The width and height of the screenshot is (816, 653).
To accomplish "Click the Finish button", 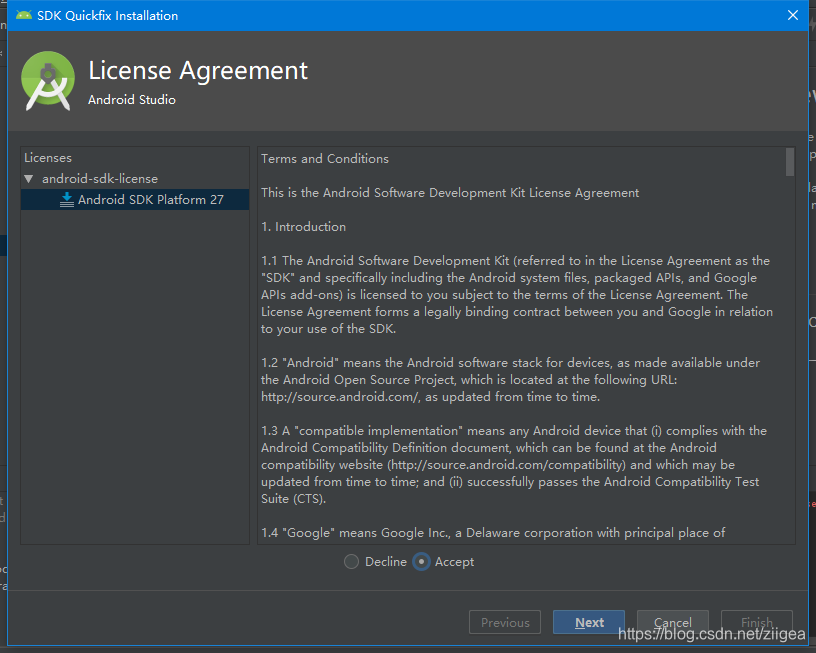I will 757,622.
